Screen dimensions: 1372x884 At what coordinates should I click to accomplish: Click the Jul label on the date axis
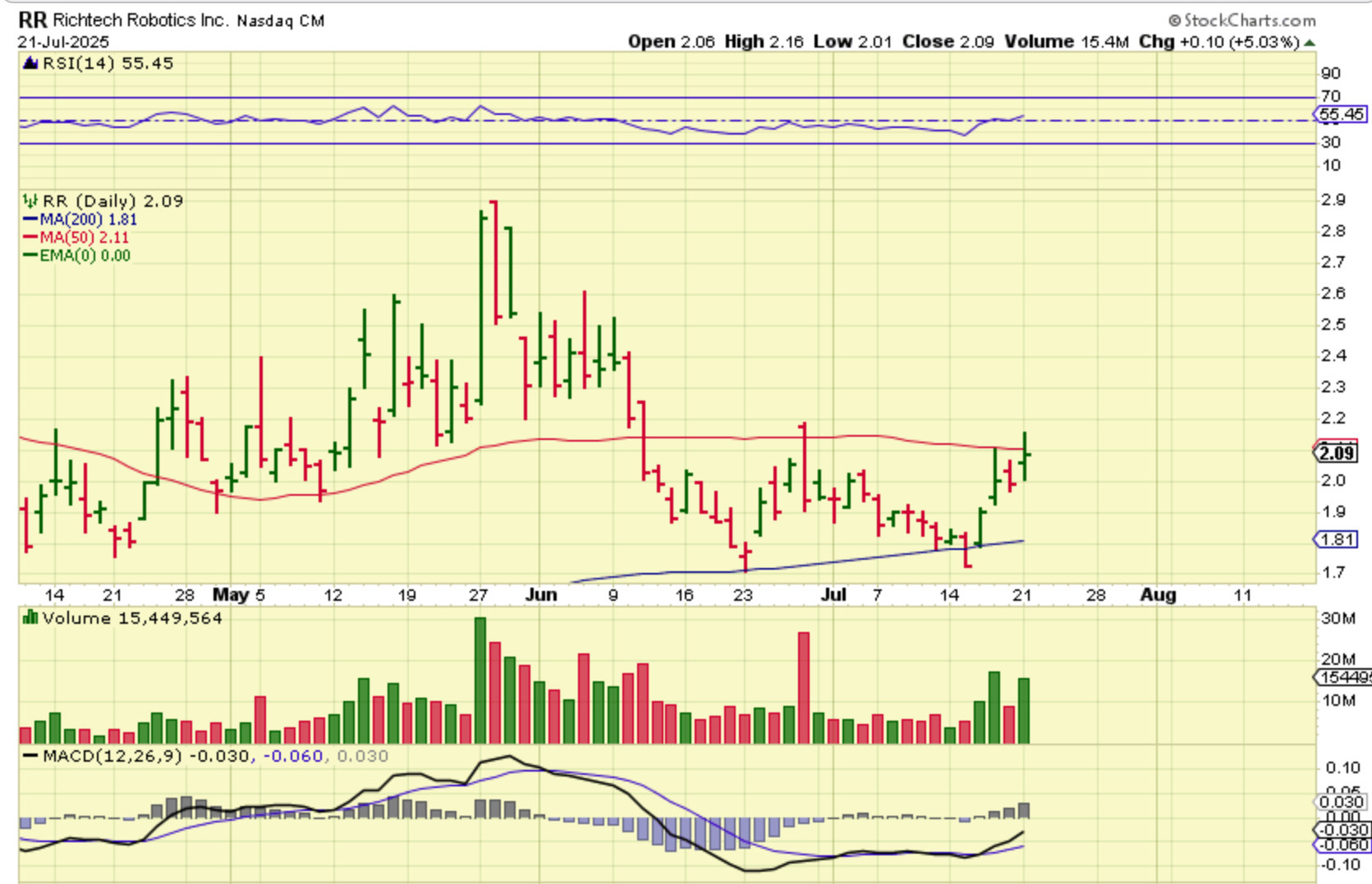pyautogui.click(x=833, y=594)
